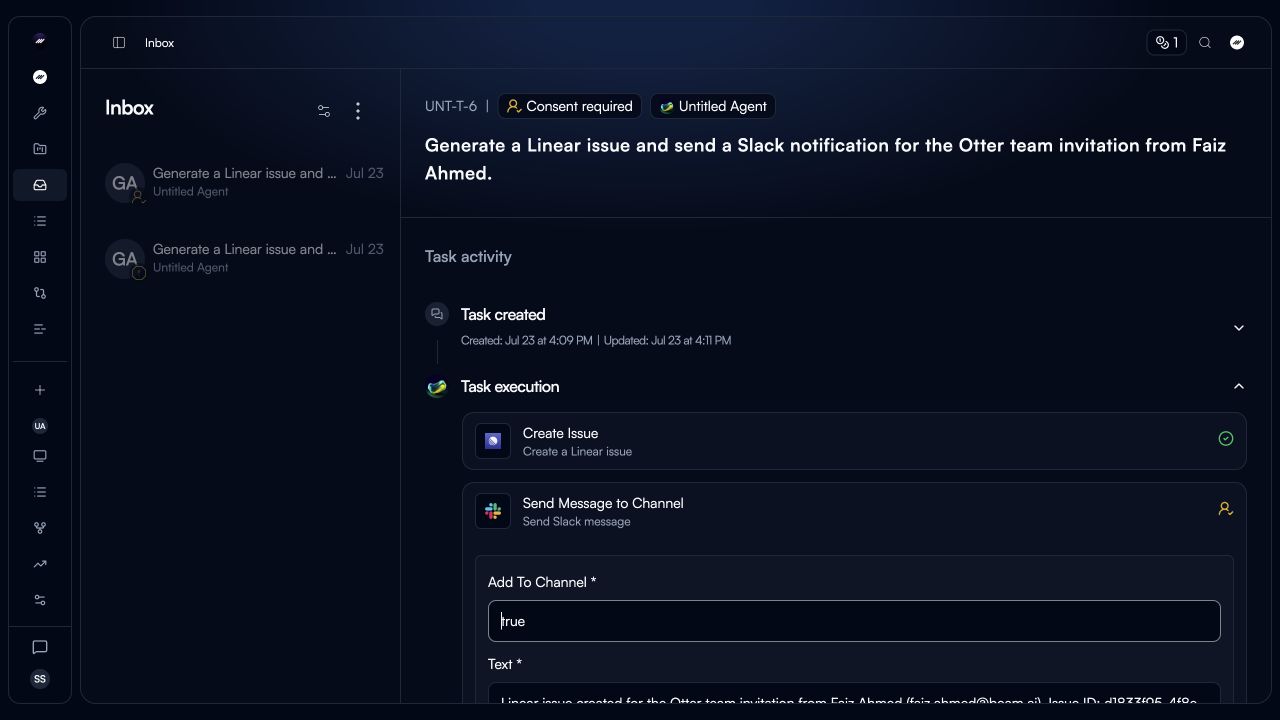1280x720 pixels.
Task: Click the Task created chat icon
Action: (x=437, y=314)
